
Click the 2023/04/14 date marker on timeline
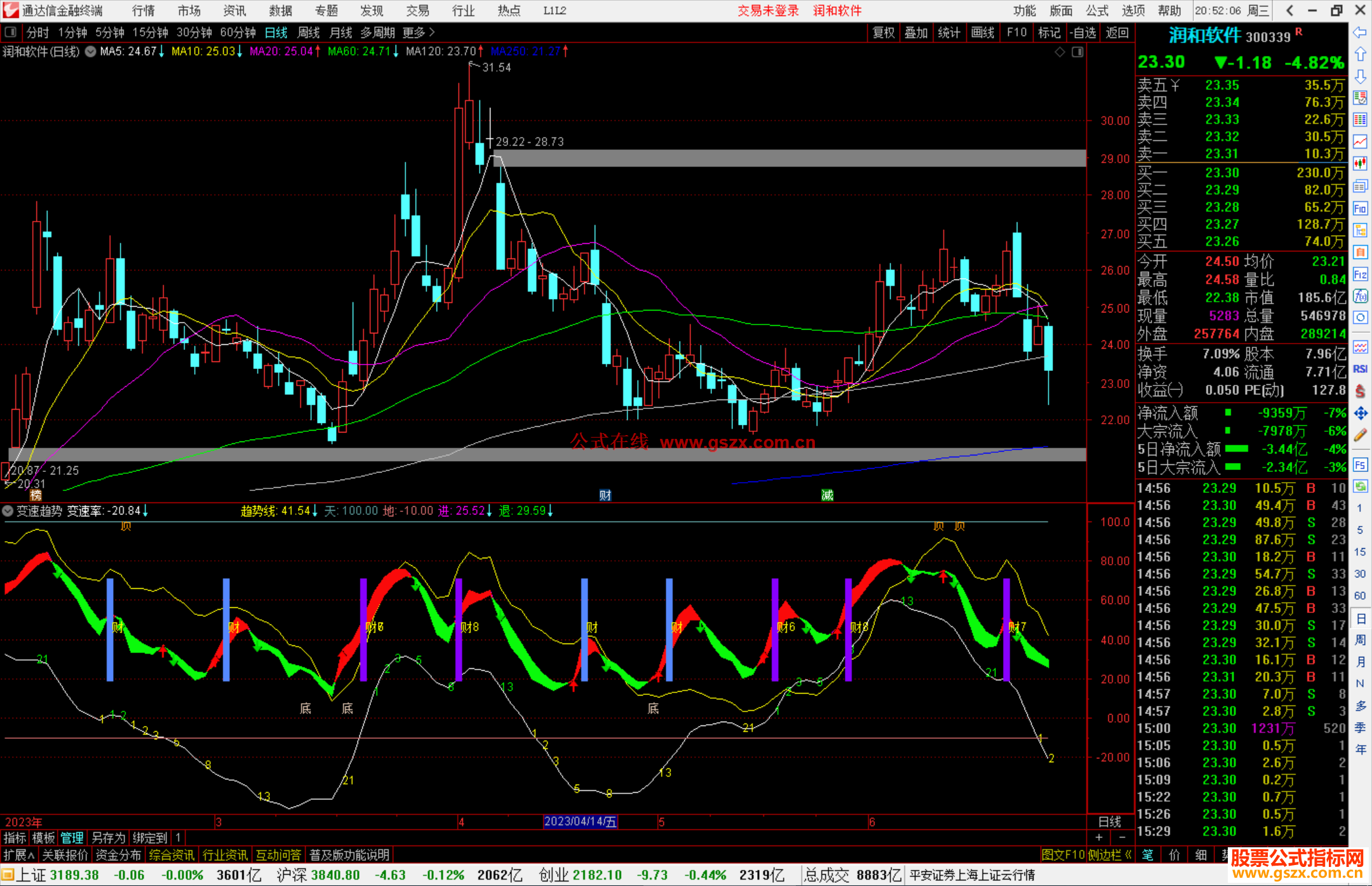click(x=581, y=821)
